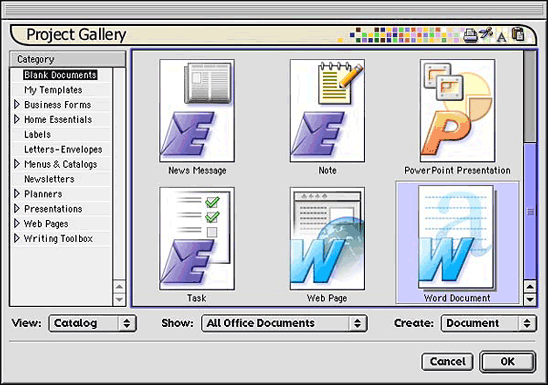Click the Word Document label text

457,298
